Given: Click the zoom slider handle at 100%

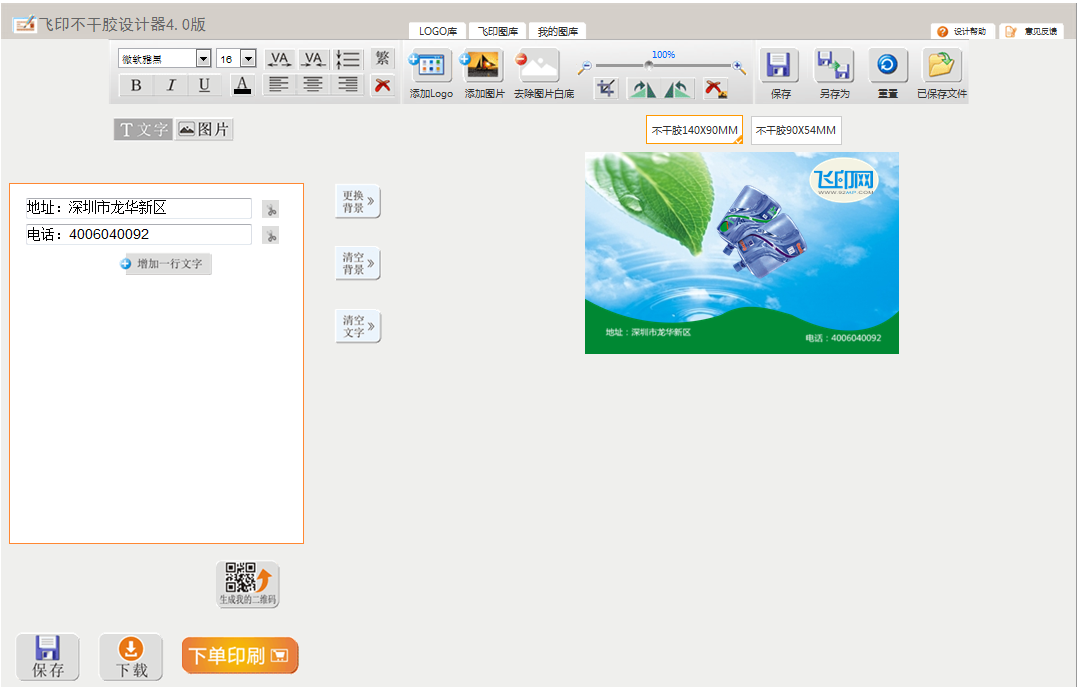Looking at the screenshot, I should coord(649,66).
